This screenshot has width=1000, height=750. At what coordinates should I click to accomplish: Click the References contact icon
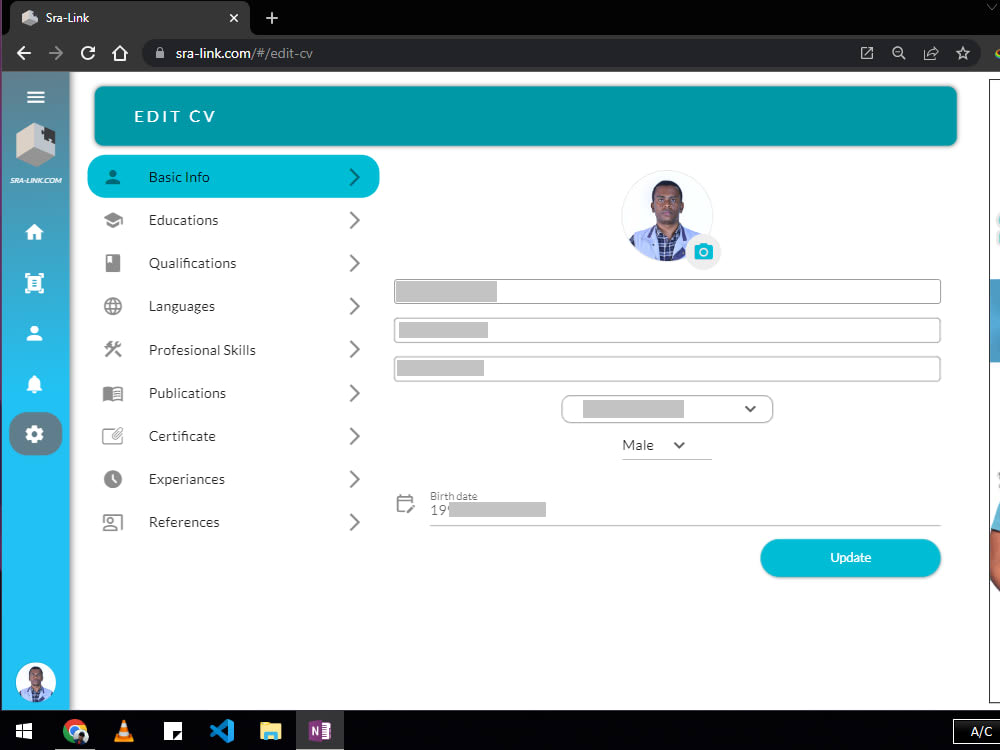coord(113,522)
